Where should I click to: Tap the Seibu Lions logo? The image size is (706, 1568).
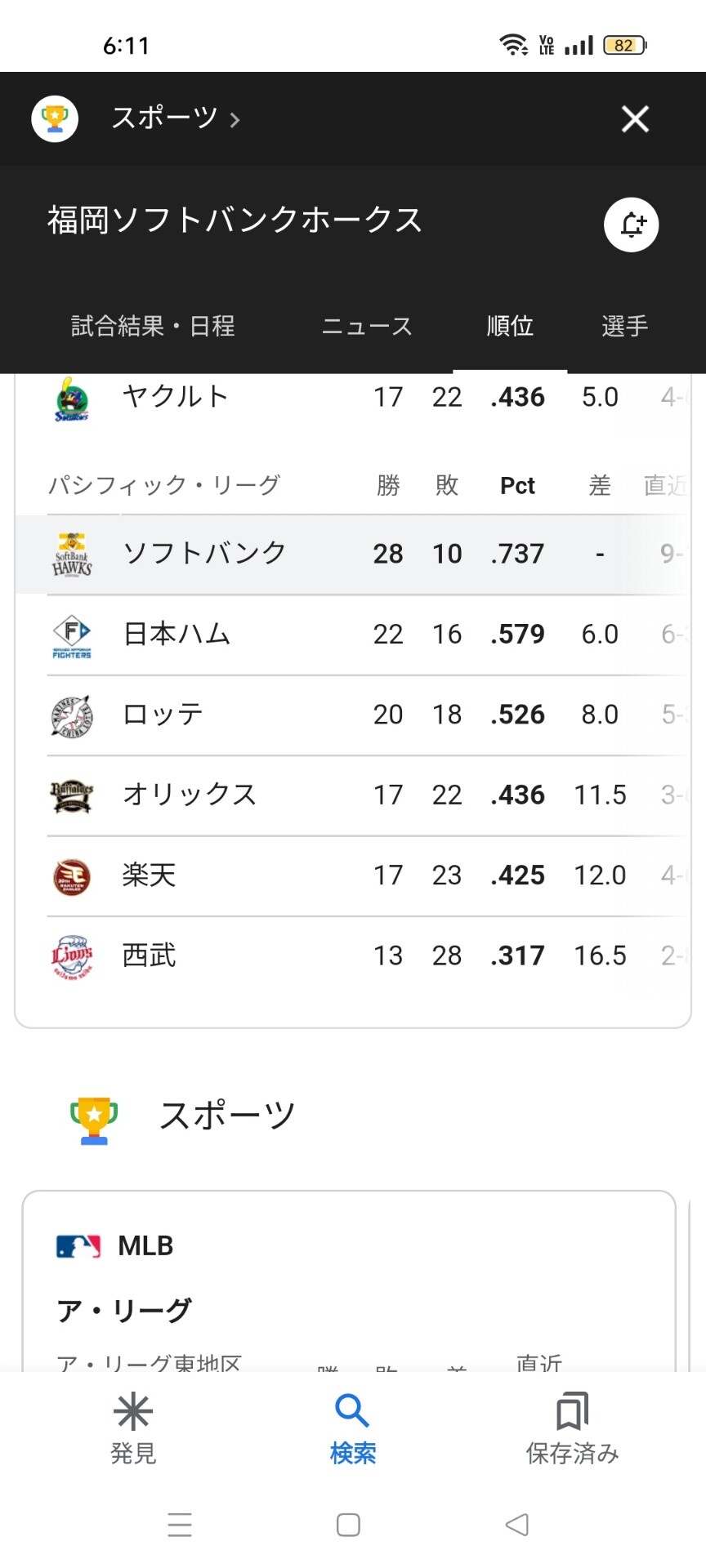pyautogui.click(x=72, y=956)
